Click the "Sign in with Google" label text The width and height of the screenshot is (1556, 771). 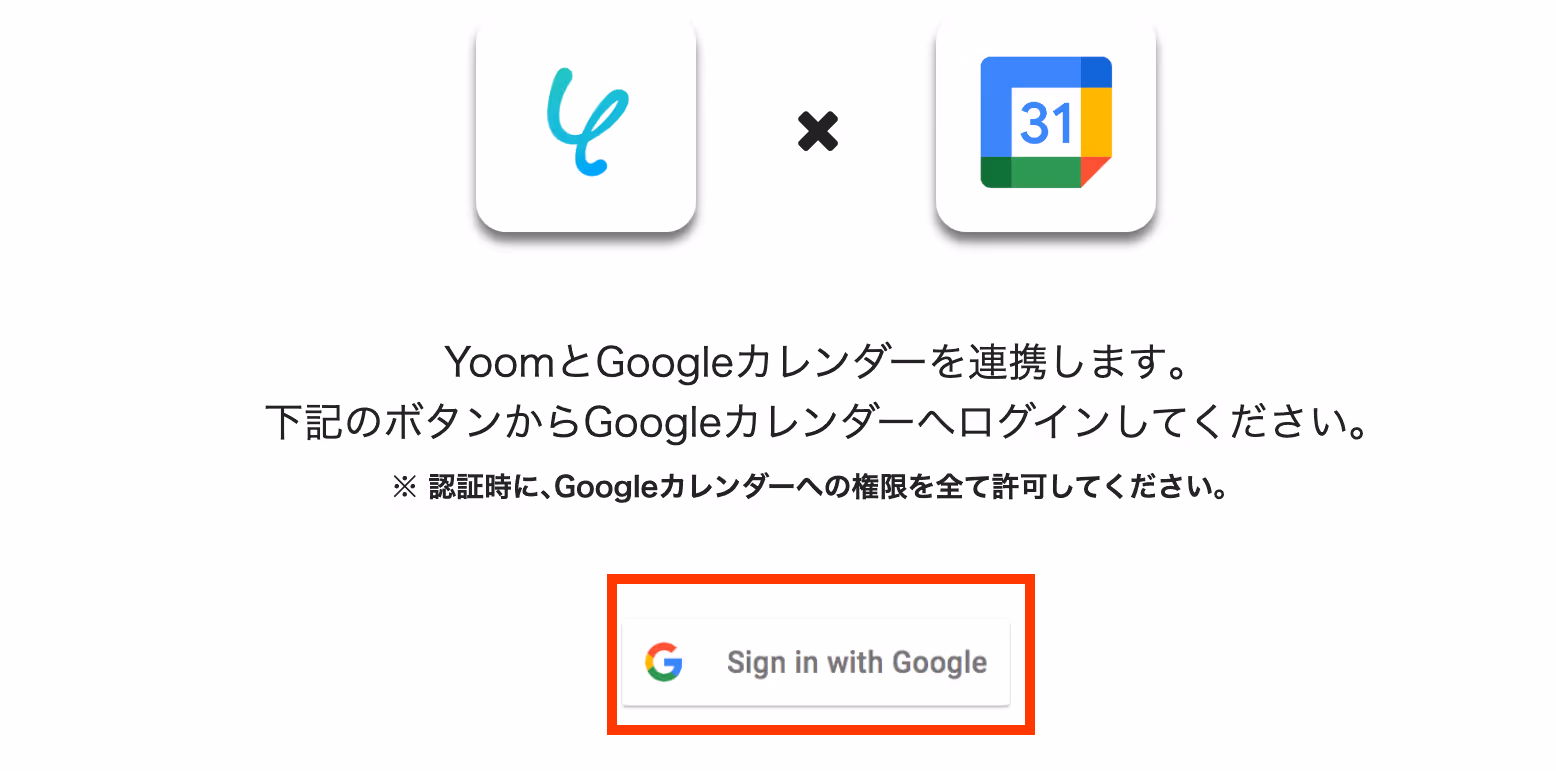click(857, 663)
